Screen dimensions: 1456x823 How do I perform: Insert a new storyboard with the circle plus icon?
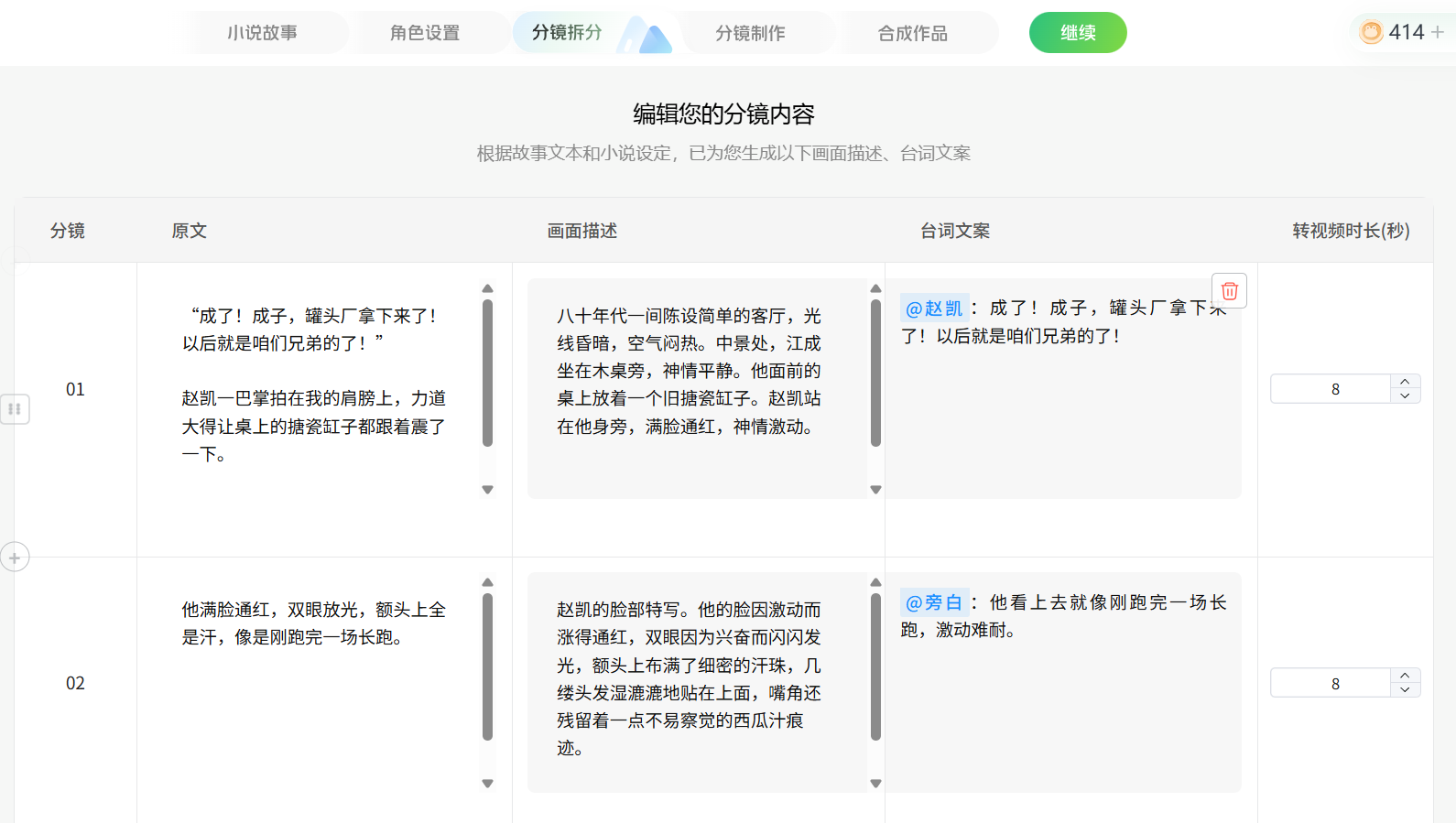click(15, 557)
